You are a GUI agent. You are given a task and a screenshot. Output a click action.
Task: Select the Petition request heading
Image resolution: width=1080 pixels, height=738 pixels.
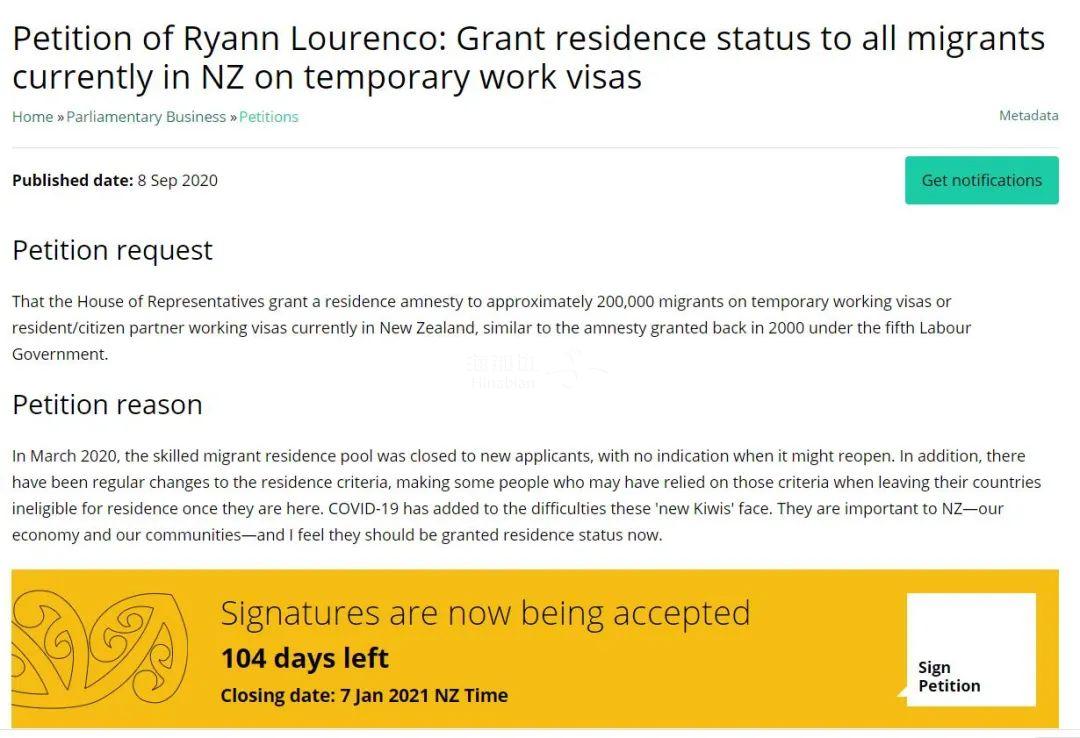coord(112,250)
